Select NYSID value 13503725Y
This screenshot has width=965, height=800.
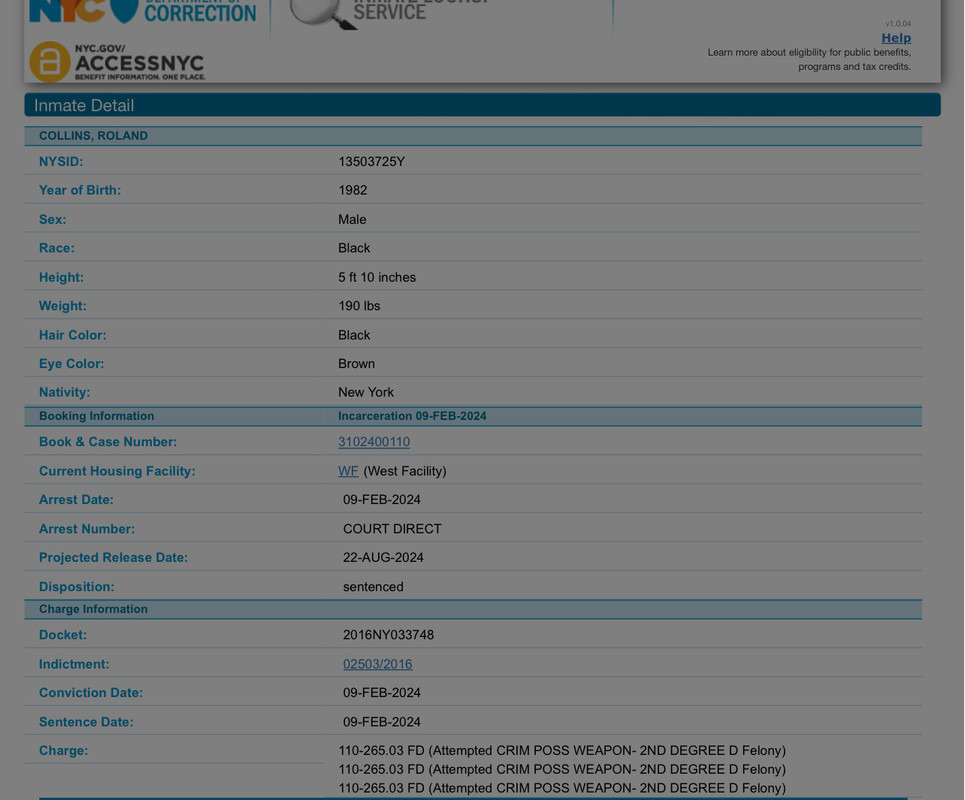(372, 162)
